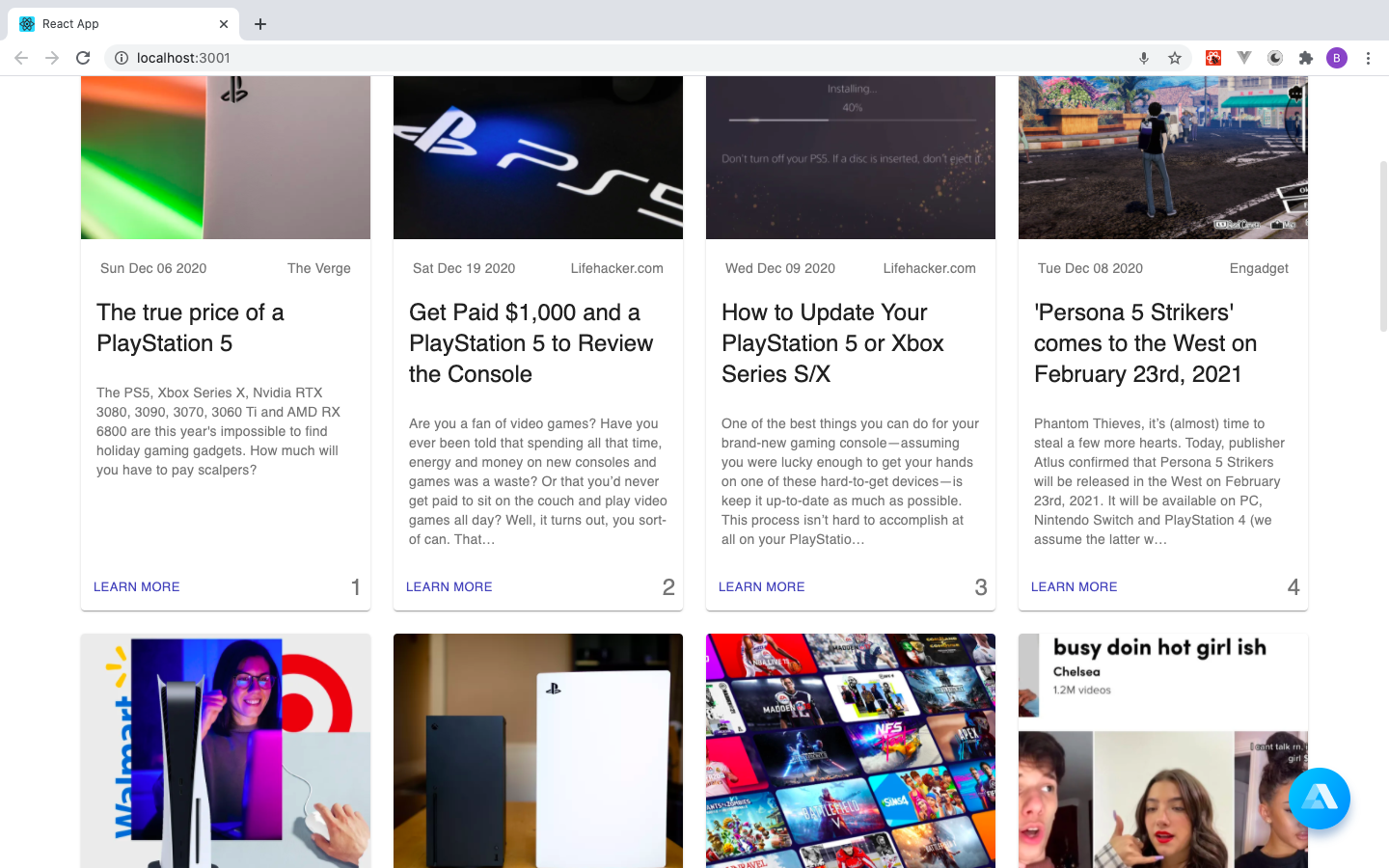
Task: Click the gray V-shaped extension icon
Action: (1244, 58)
